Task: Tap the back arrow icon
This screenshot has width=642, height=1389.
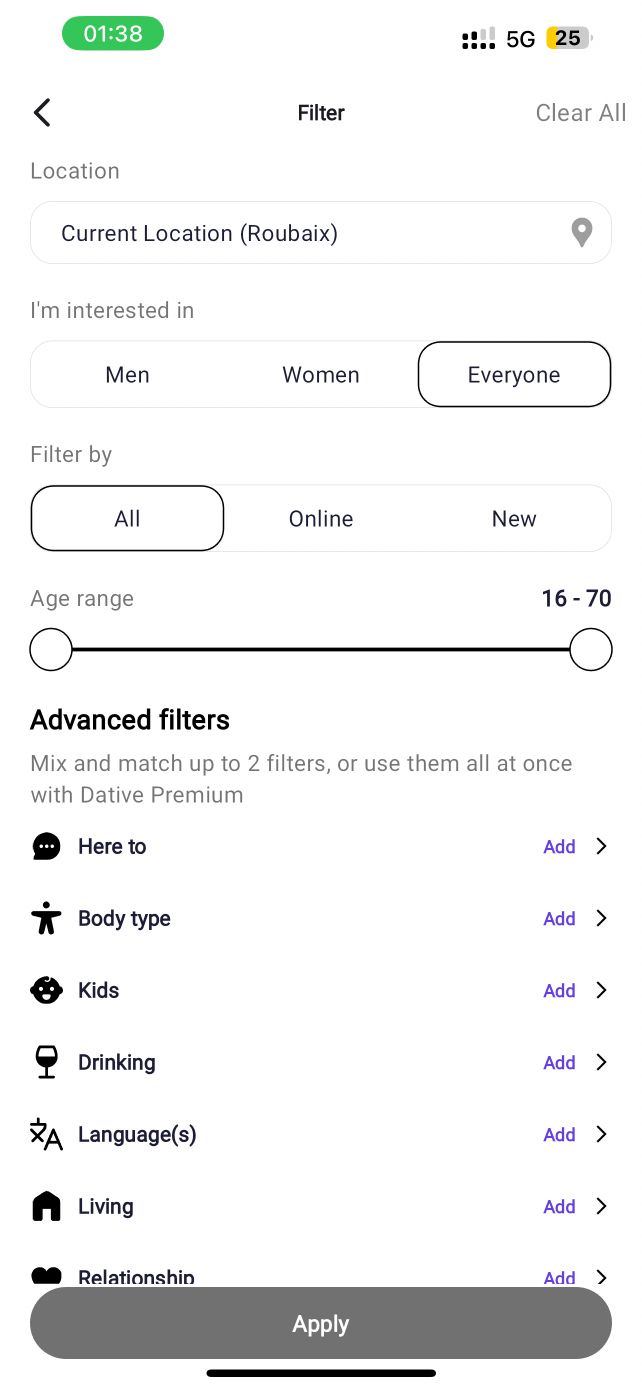Action: pyautogui.click(x=42, y=113)
